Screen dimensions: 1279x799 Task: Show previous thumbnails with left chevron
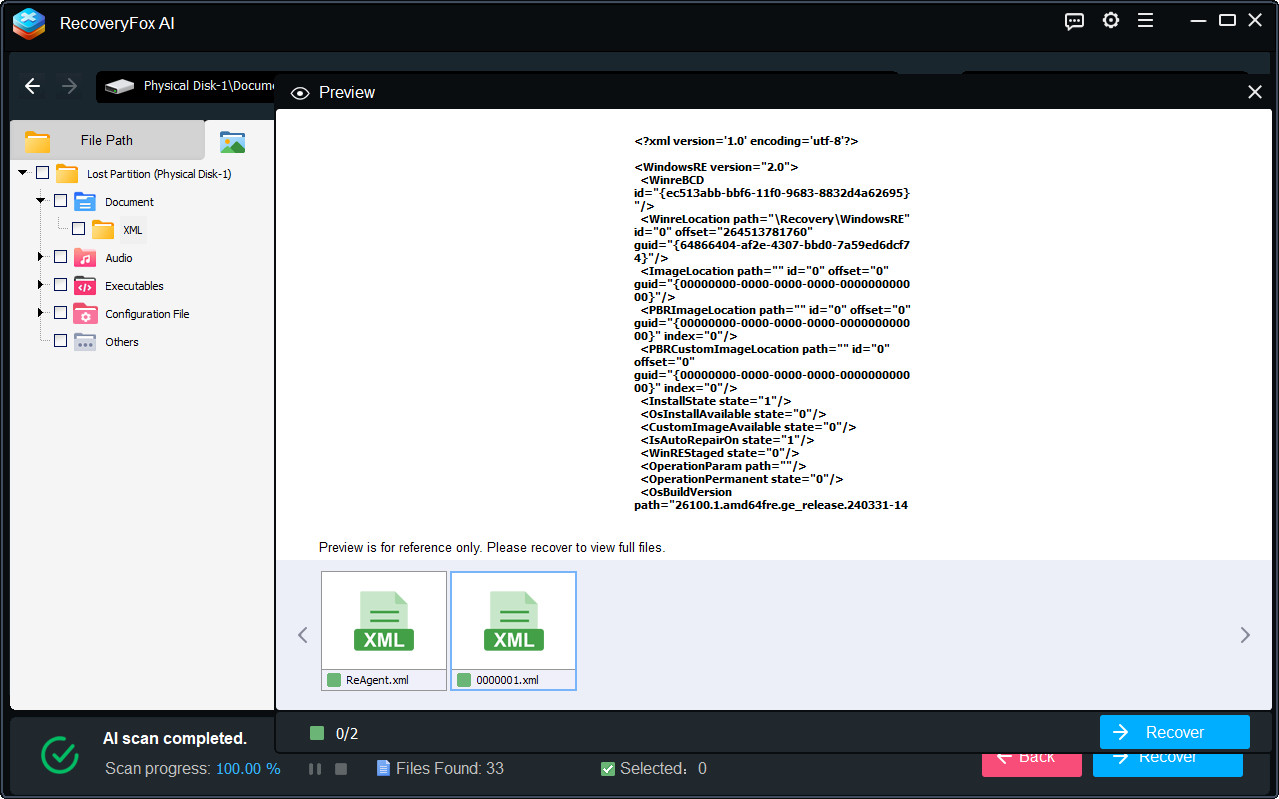[302, 634]
